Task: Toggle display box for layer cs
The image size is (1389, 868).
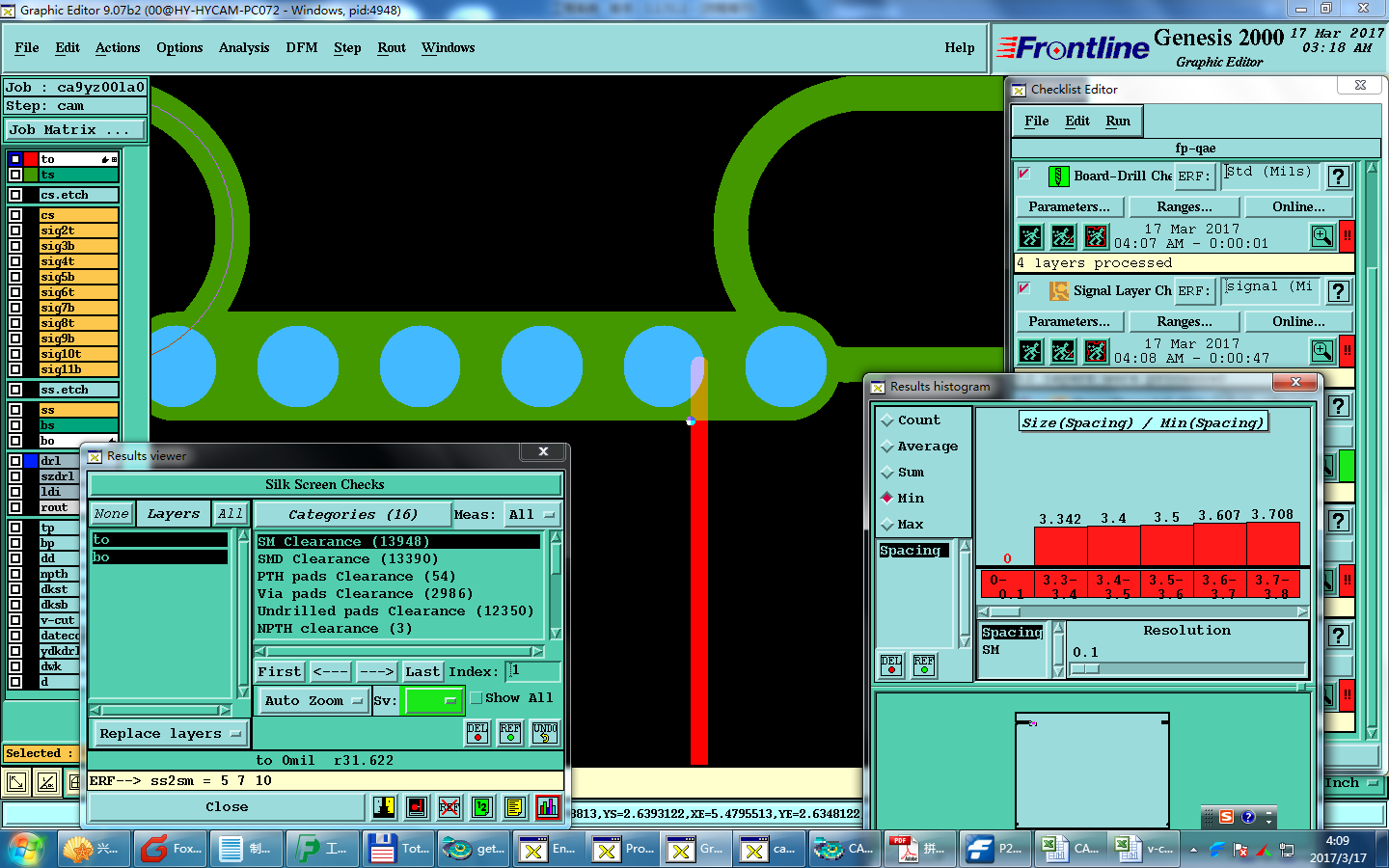Action: pos(15,215)
